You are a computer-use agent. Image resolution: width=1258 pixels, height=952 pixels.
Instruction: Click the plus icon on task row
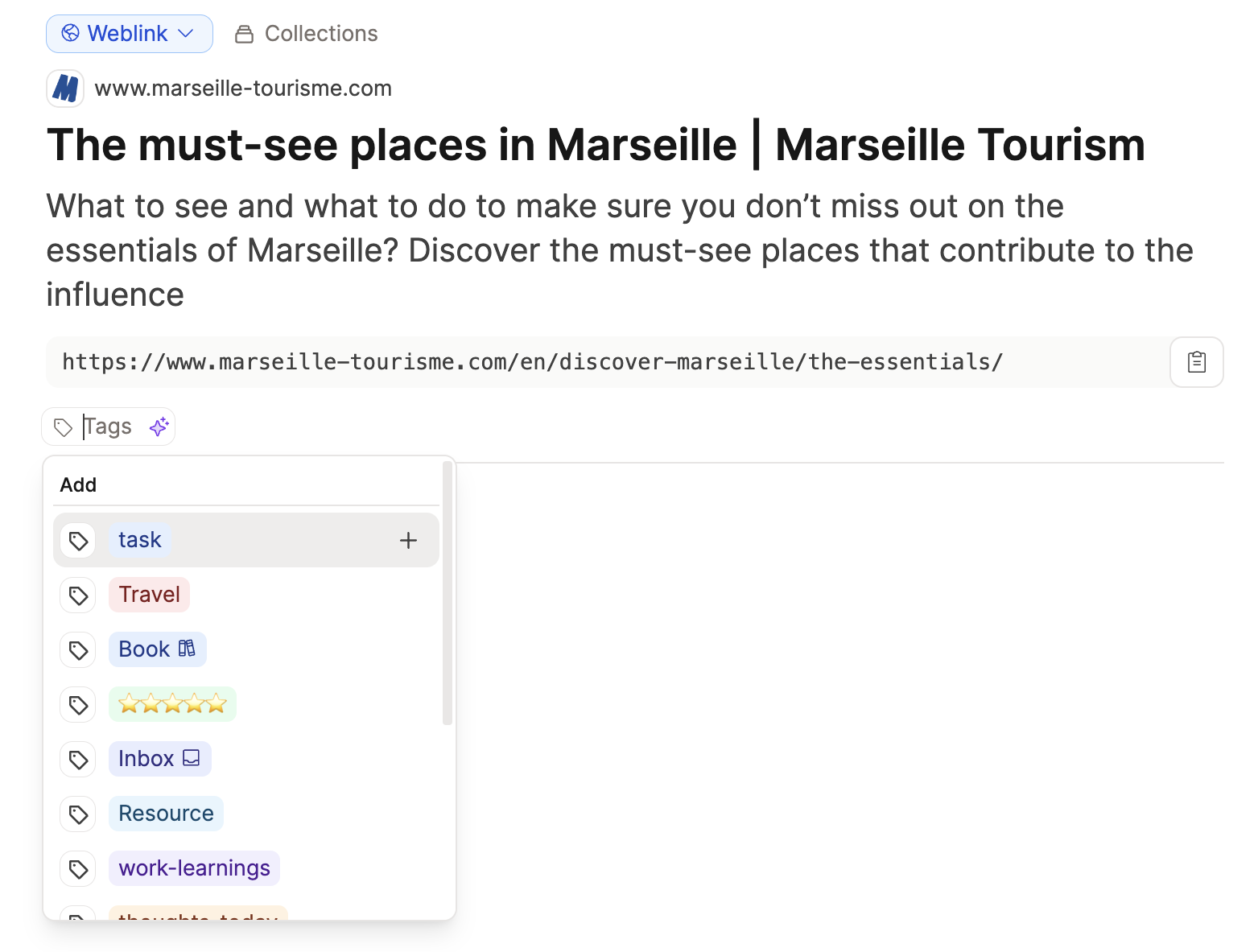pos(408,541)
